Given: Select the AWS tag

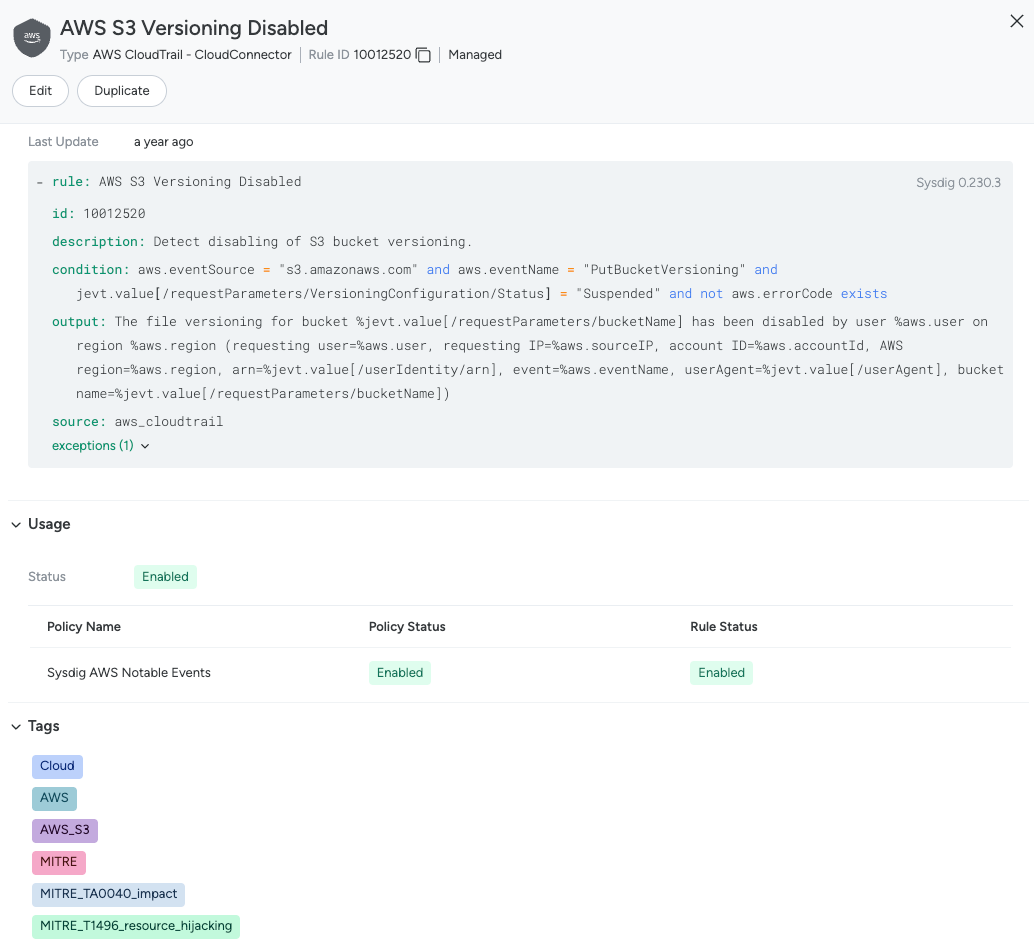Looking at the screenshot, I should 54,798.
